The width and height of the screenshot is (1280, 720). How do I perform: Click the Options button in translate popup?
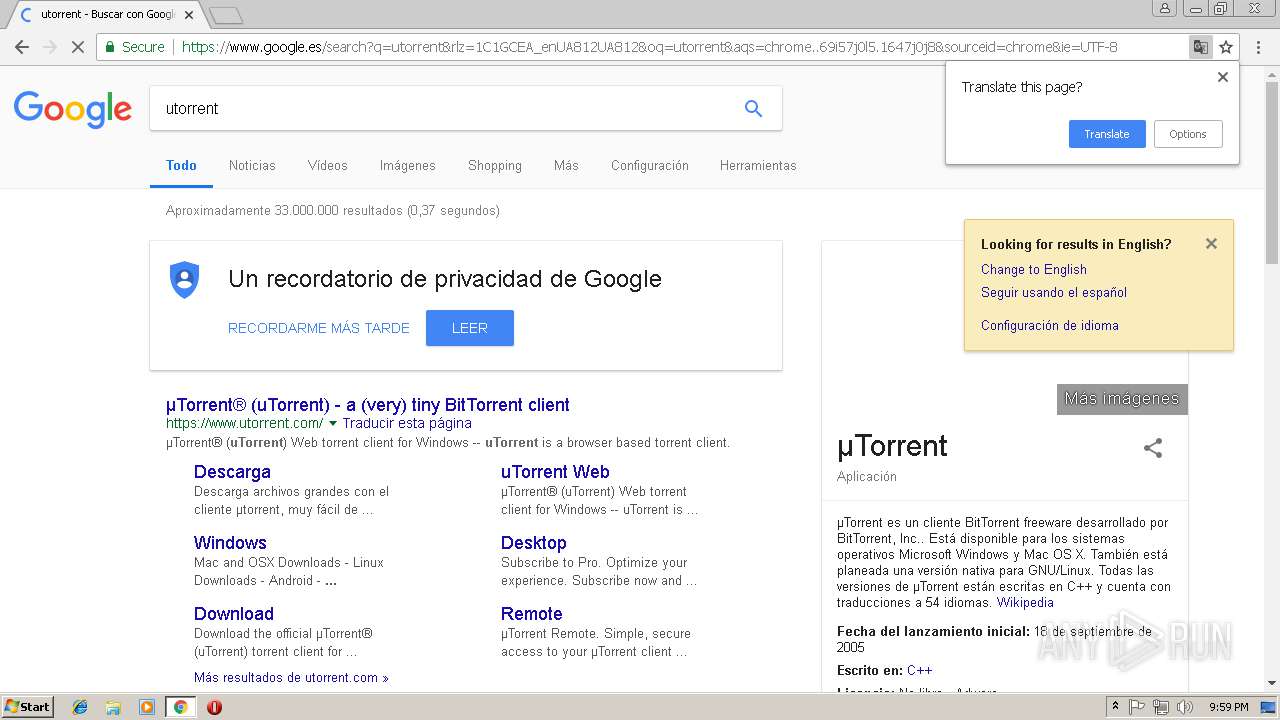click(1188, 134)
